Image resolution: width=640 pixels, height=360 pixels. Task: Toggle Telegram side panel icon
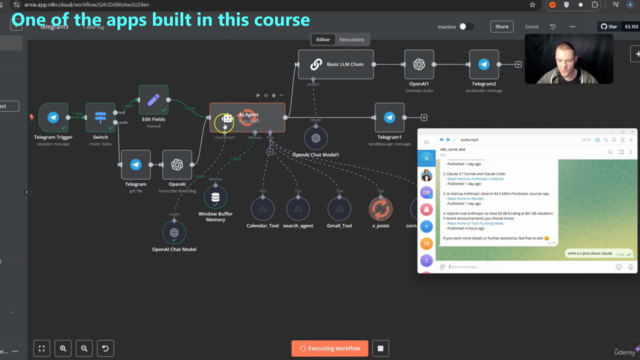click(x=621, y=152)
